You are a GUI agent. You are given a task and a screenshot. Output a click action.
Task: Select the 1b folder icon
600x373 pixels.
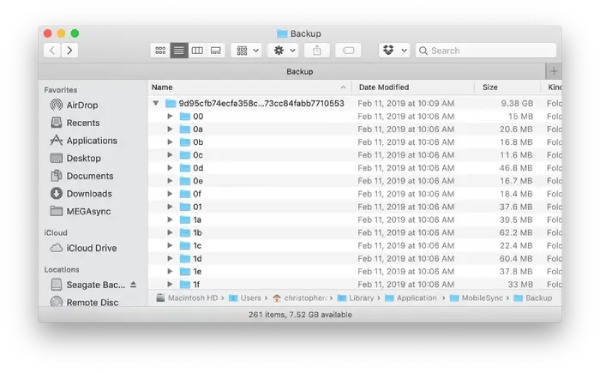click(x=185, y=233)
